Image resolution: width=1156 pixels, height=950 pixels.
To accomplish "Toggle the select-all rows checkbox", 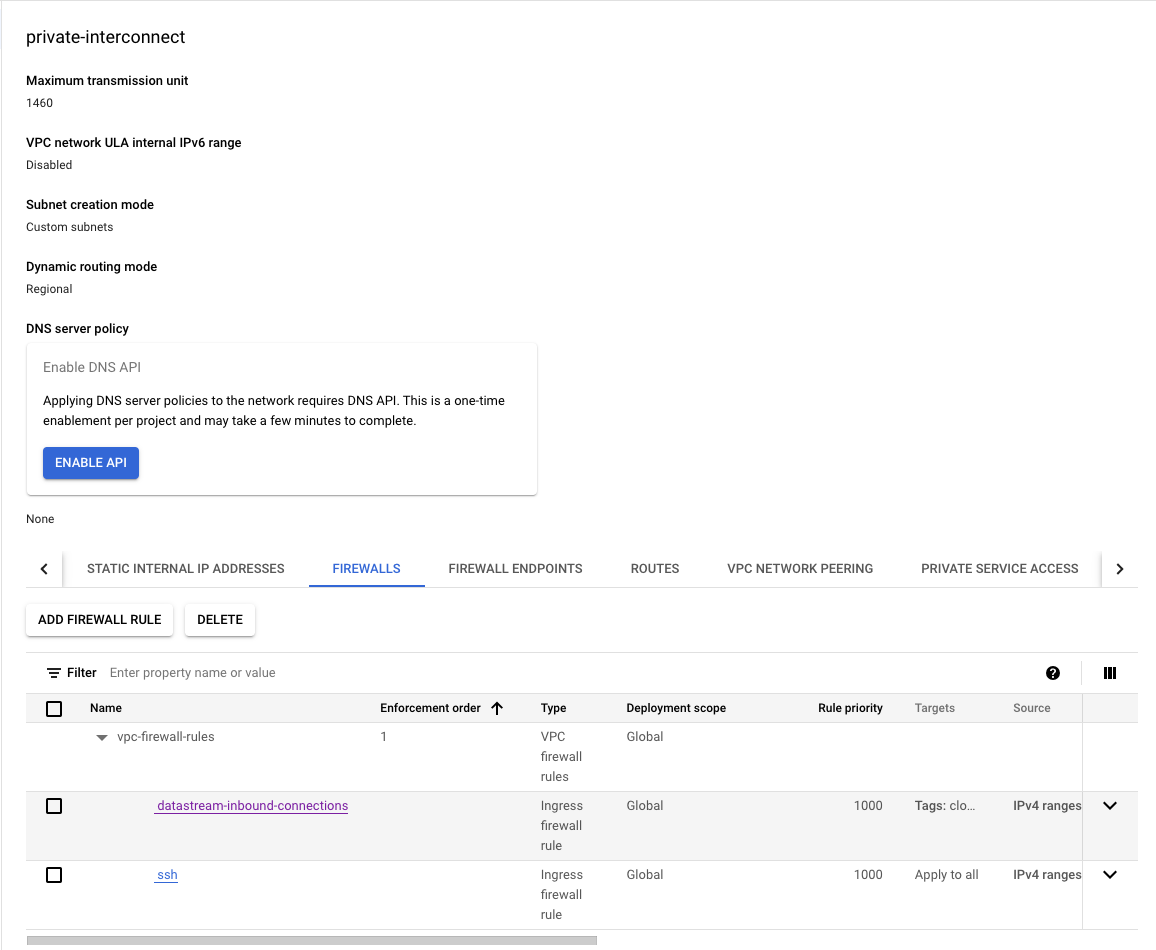I will tap(54, 709).
